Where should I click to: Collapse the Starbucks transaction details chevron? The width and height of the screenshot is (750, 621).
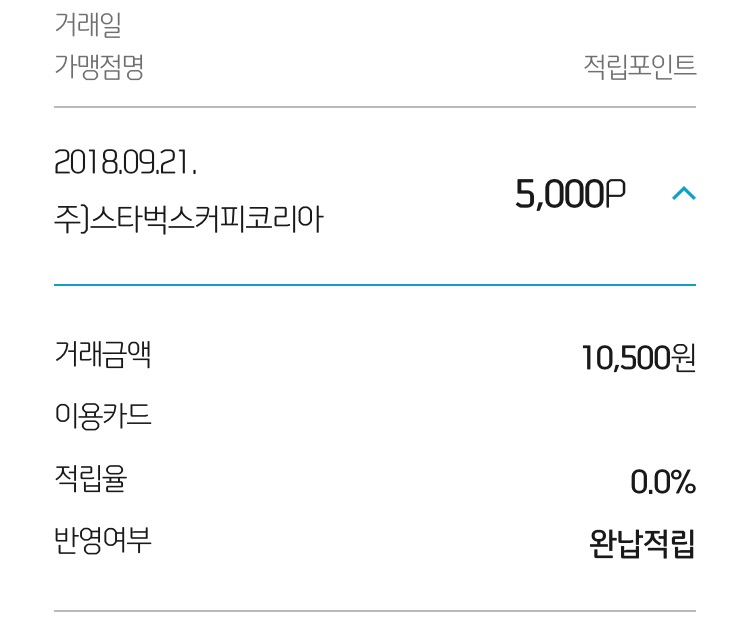pyautogui.click(x=684, y=193)
